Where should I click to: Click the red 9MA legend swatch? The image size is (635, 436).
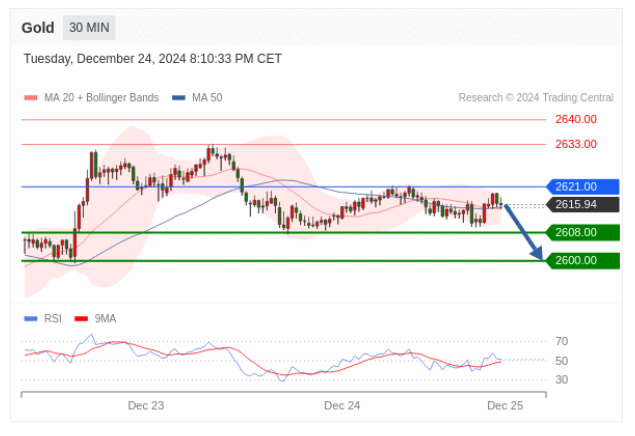[x=81, y=319]
